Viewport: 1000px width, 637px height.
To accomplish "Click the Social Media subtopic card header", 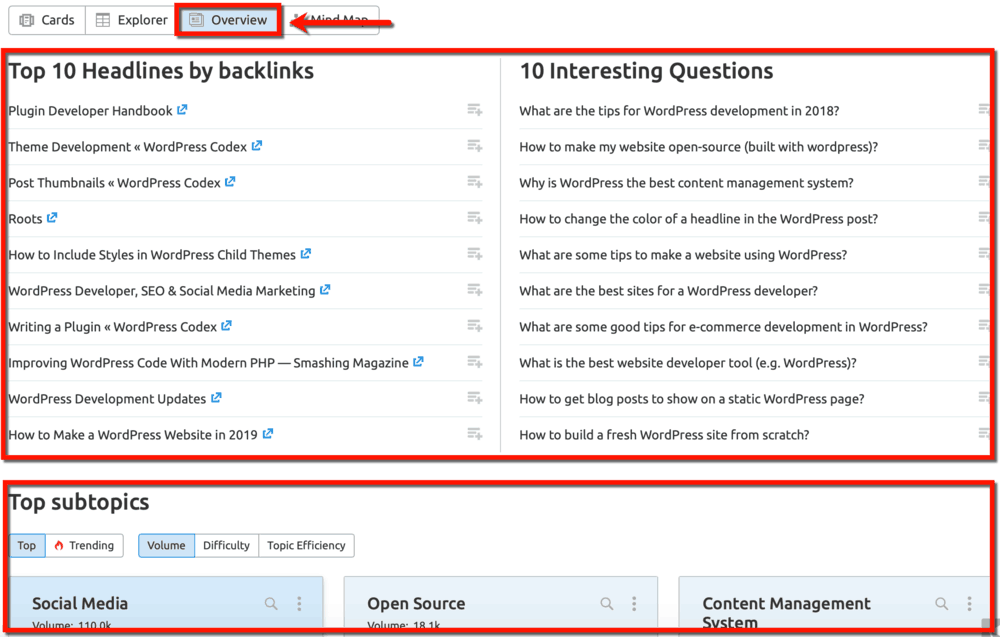I will tap(80, 603).
